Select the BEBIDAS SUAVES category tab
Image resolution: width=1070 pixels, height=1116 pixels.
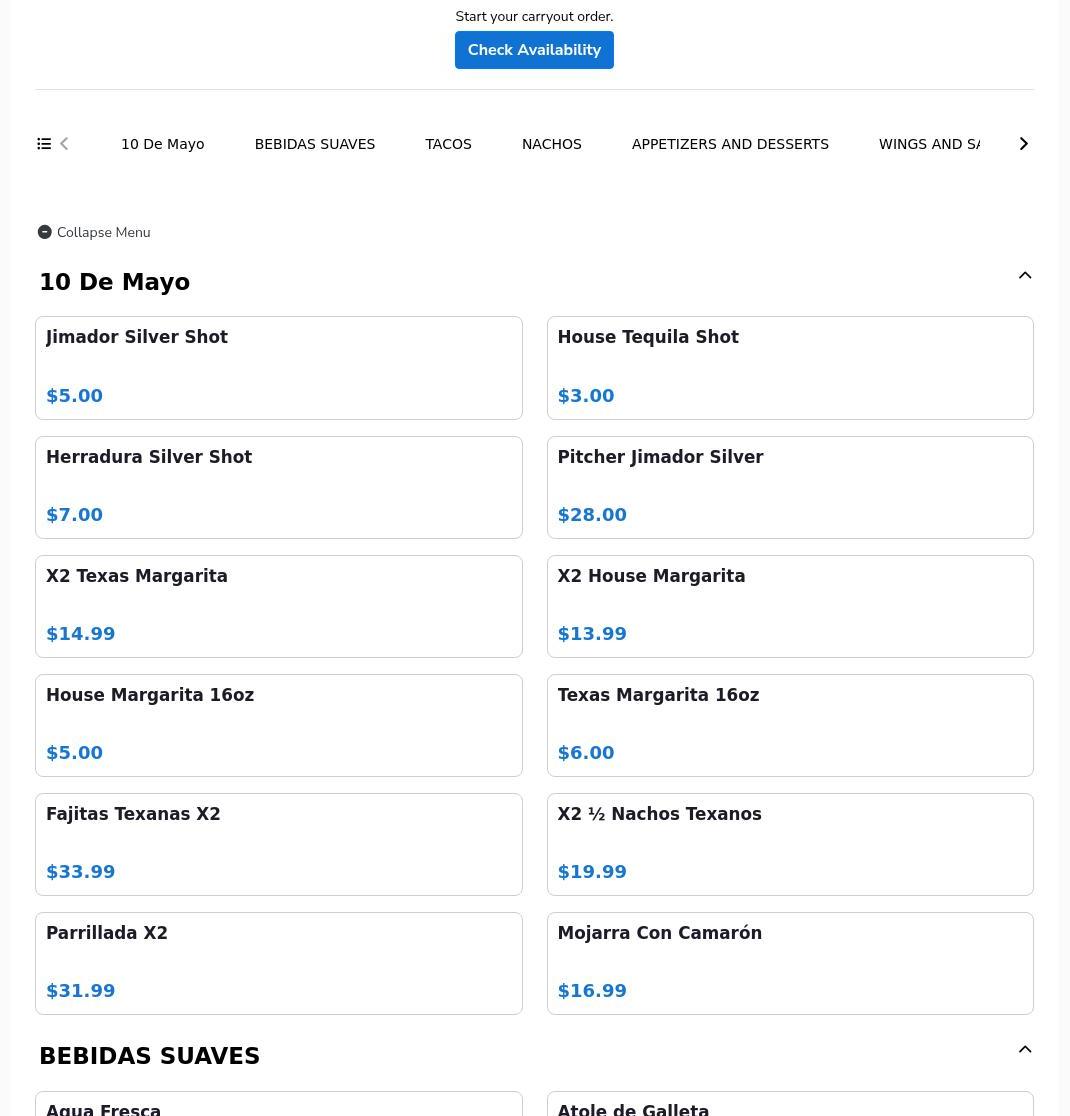[315, 144]
